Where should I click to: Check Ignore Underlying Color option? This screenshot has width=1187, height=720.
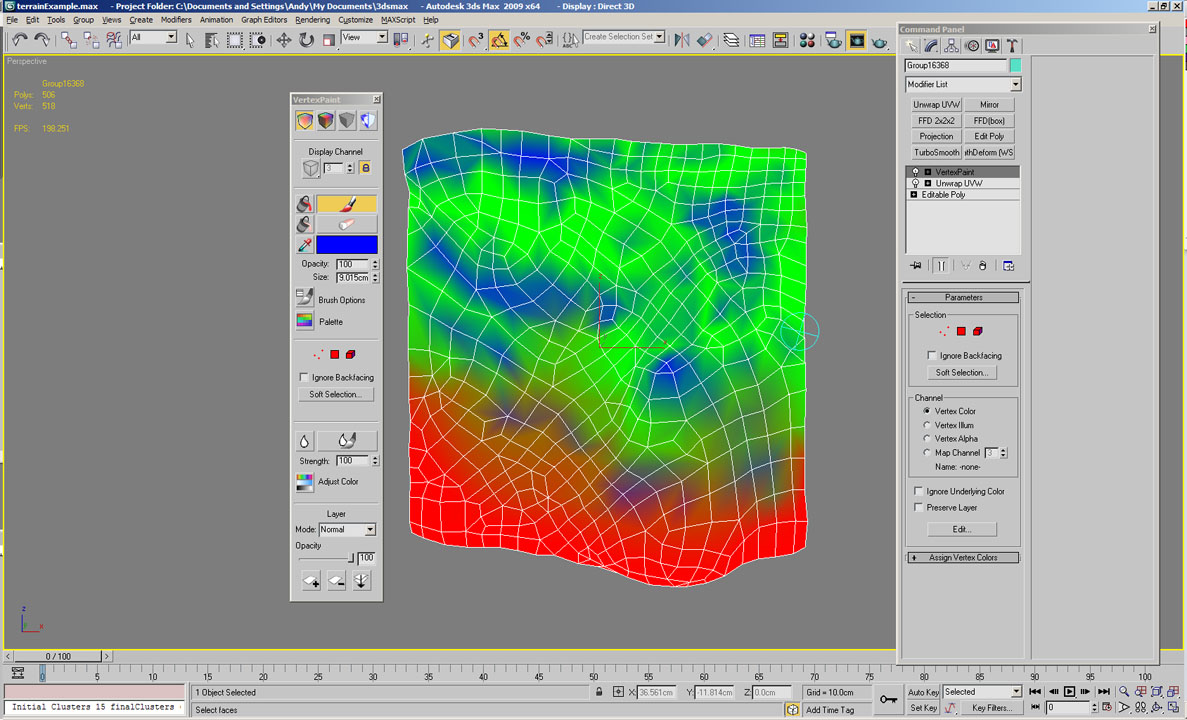[918, 491]
